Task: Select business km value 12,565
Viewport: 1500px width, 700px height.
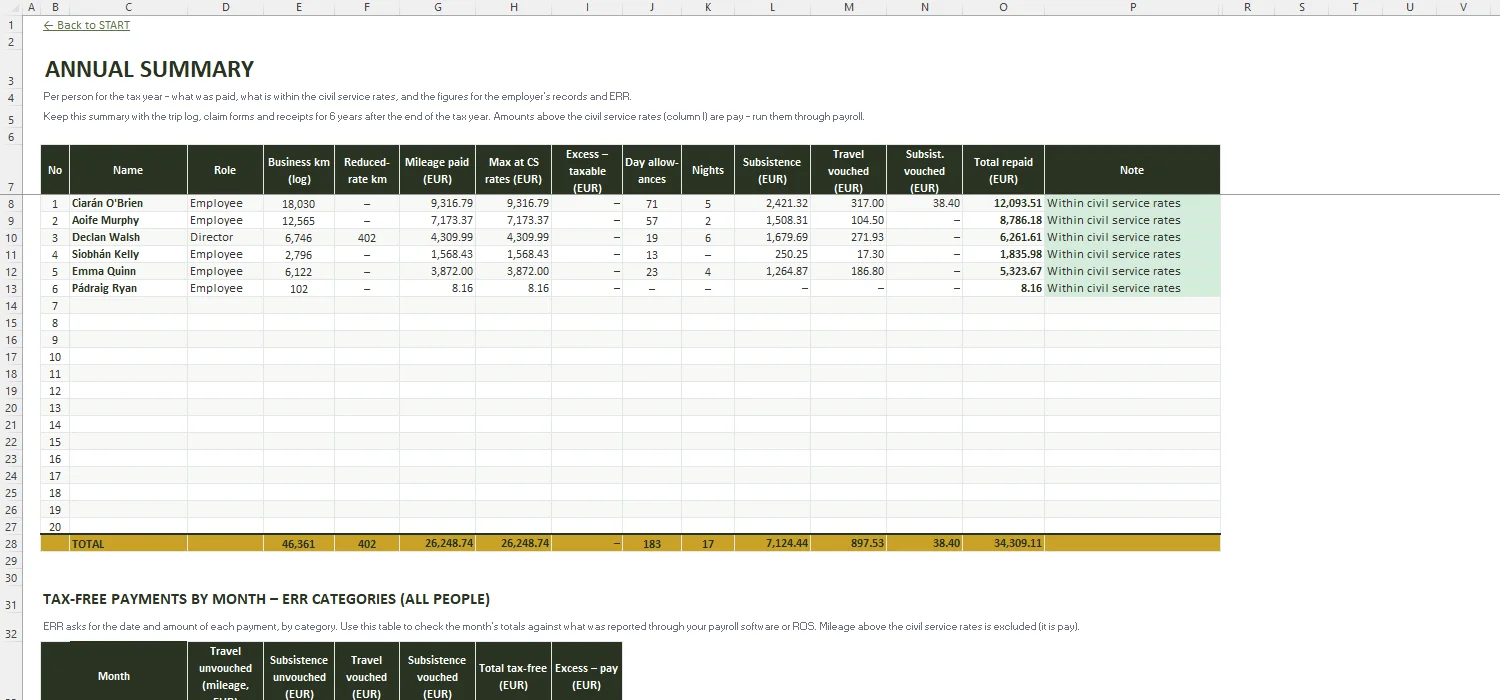Action: coord(299,220)
